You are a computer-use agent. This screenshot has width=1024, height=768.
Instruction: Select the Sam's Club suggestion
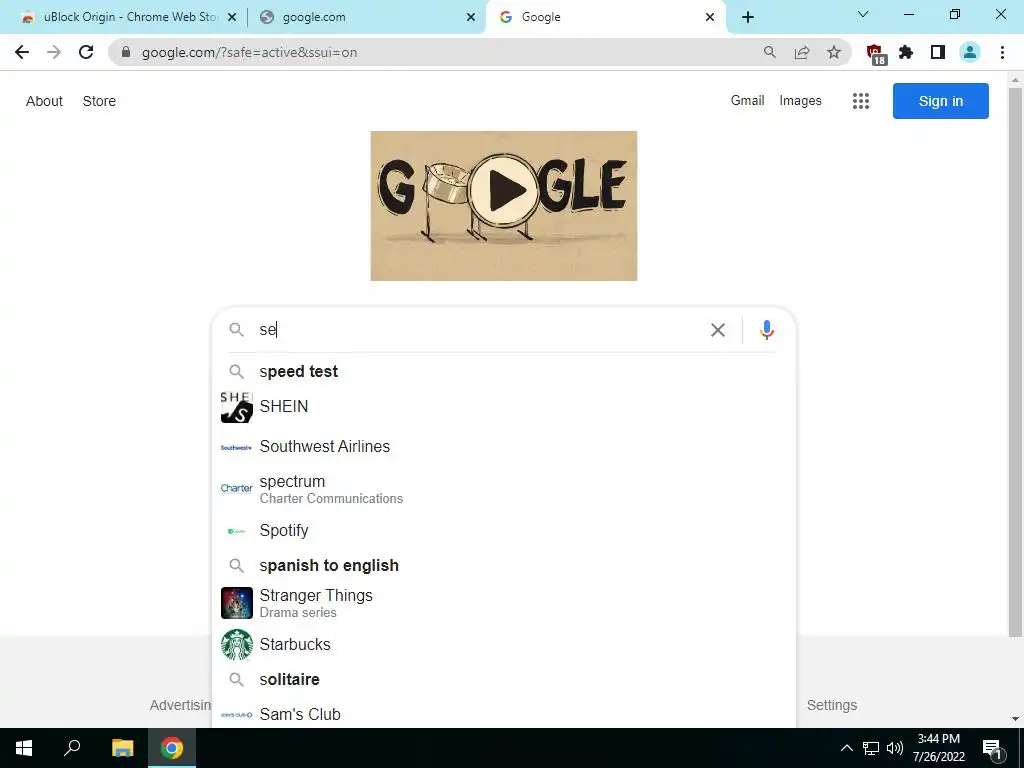tap(504, 714)
